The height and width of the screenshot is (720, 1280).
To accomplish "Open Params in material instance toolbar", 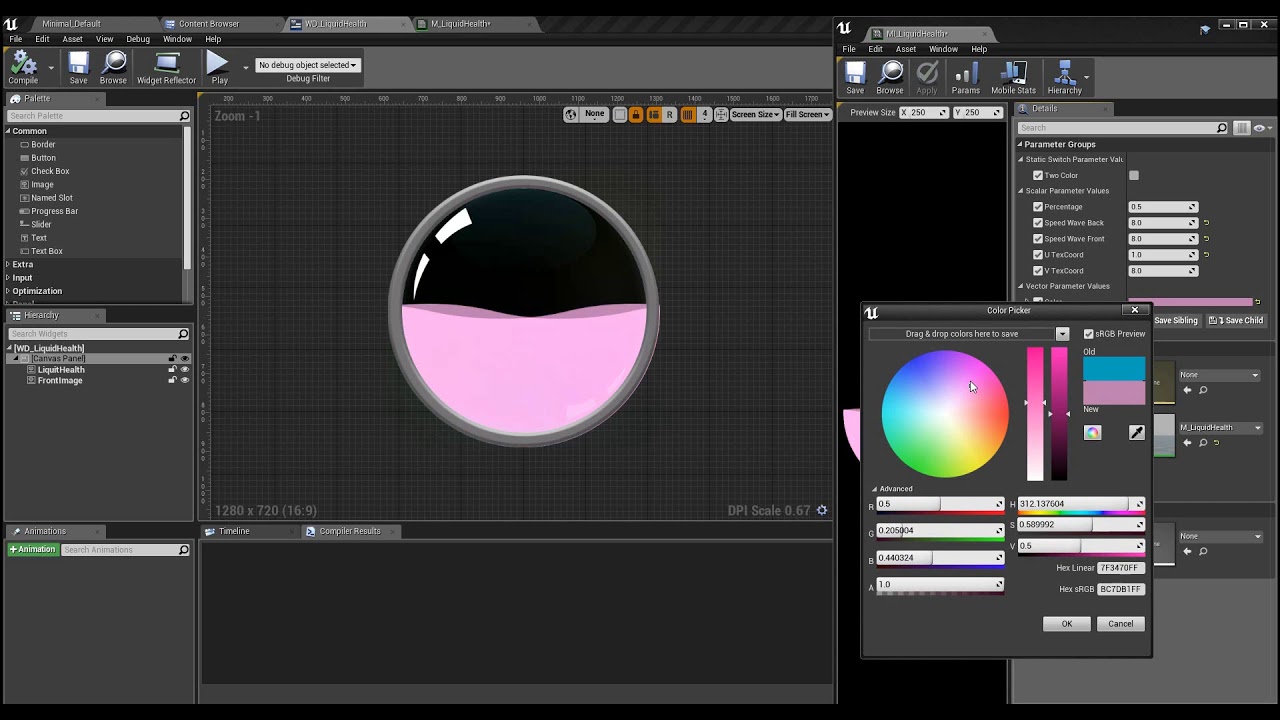I will coord(966,77).
